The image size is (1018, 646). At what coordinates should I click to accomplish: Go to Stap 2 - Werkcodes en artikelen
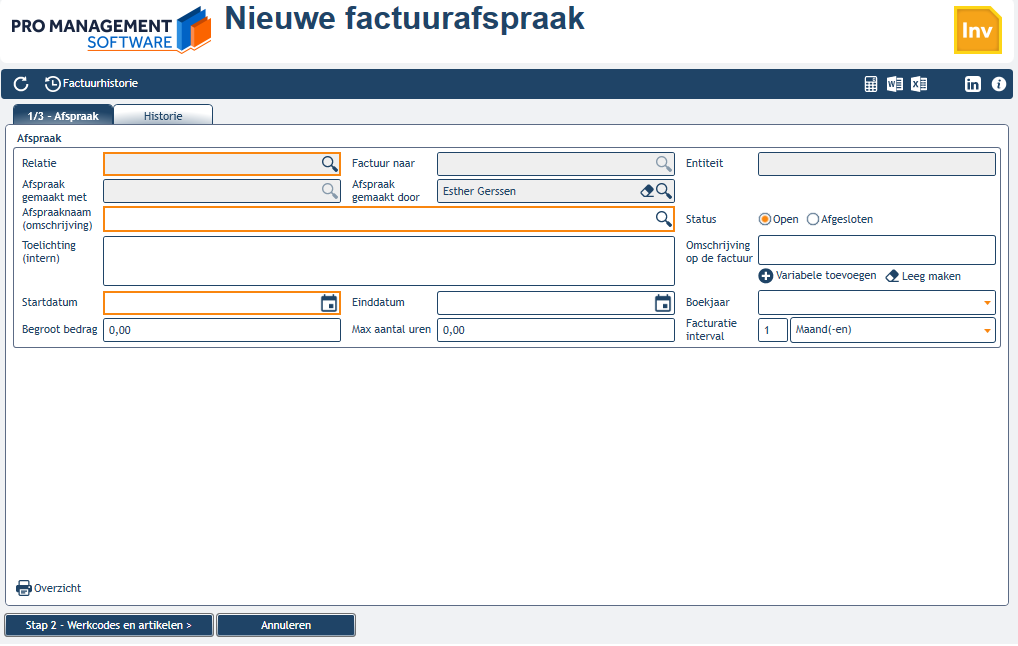click(x=109, y=625)
